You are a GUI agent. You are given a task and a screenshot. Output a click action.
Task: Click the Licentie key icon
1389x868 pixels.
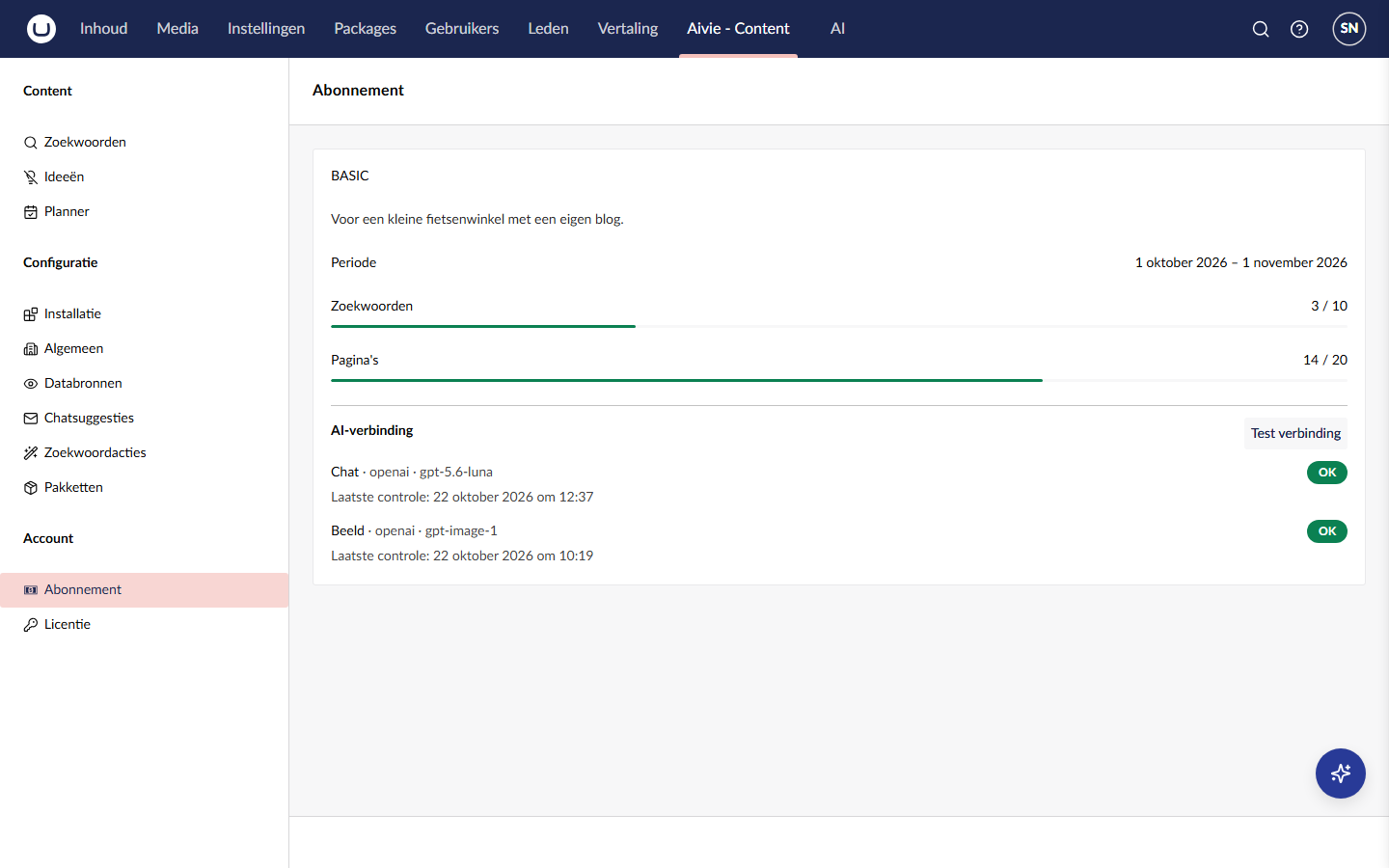(31, 625)
